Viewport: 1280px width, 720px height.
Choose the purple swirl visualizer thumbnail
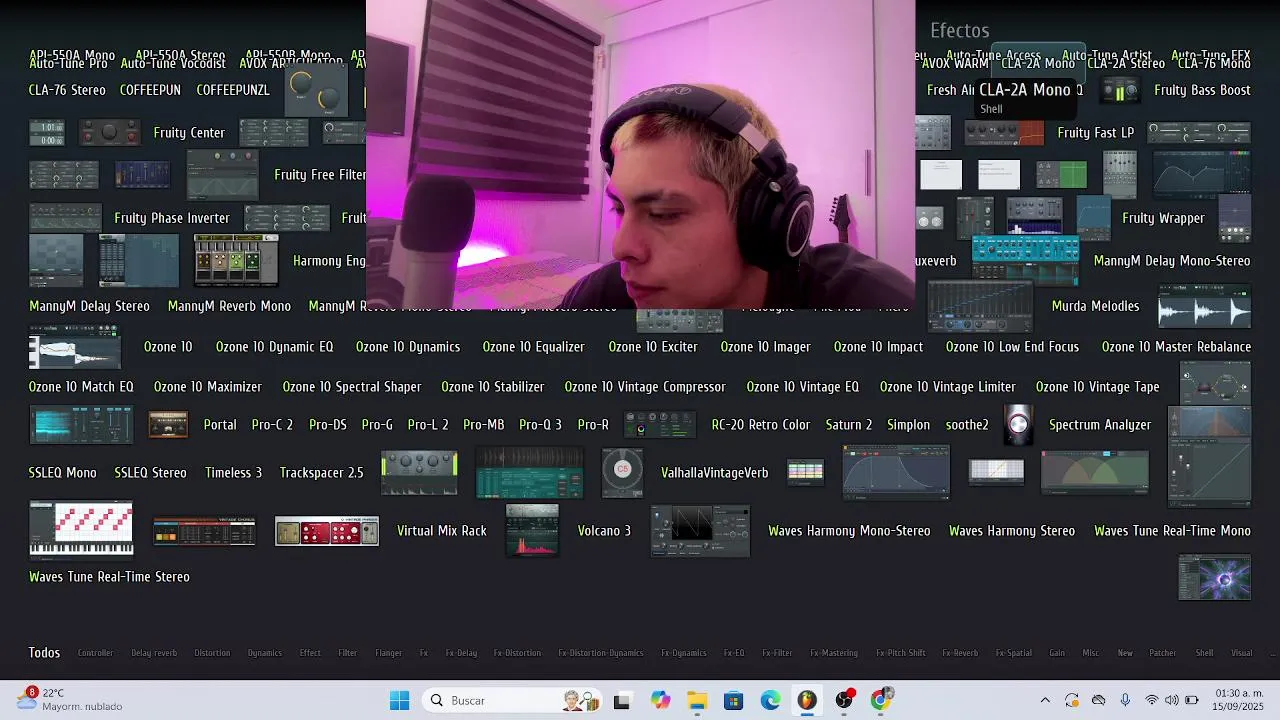click(1215, 578)
